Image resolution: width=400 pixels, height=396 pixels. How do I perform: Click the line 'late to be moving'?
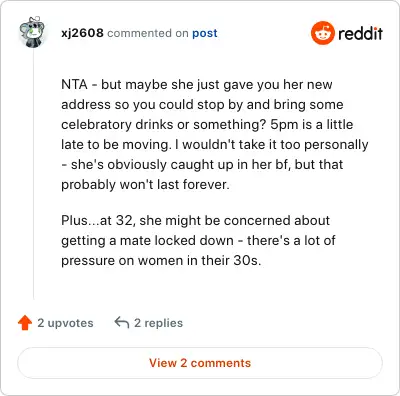(x=215, y=144)
